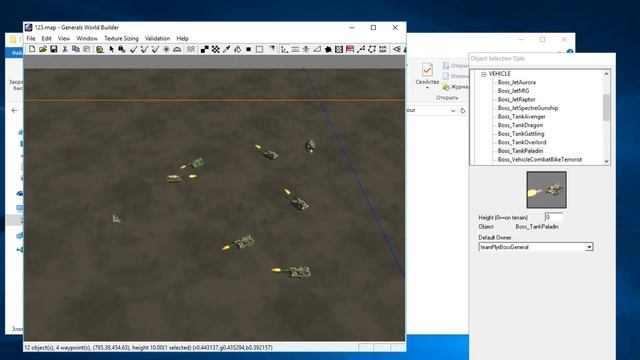Click the World Builder title bar app icon
Viewport: 640px width, 360px height.
[x=29, y=28]
